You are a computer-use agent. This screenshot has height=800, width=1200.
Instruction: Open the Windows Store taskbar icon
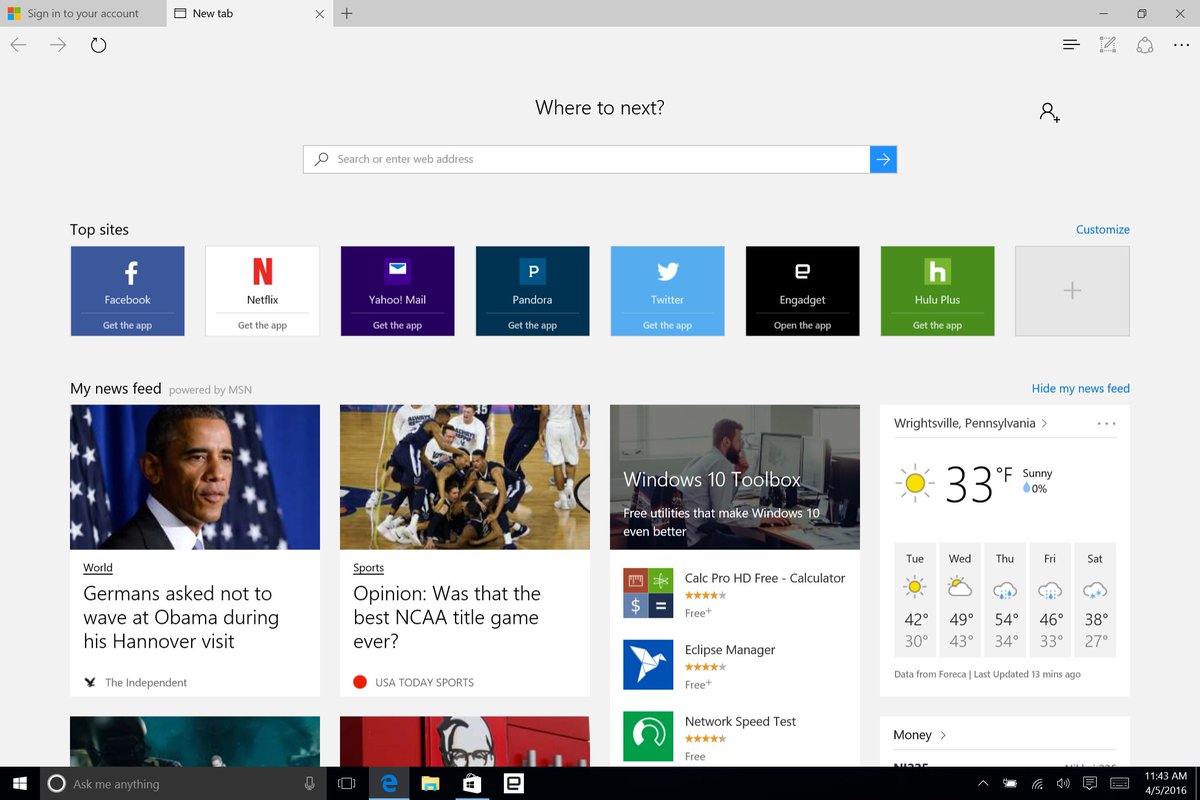pos(472,783)
